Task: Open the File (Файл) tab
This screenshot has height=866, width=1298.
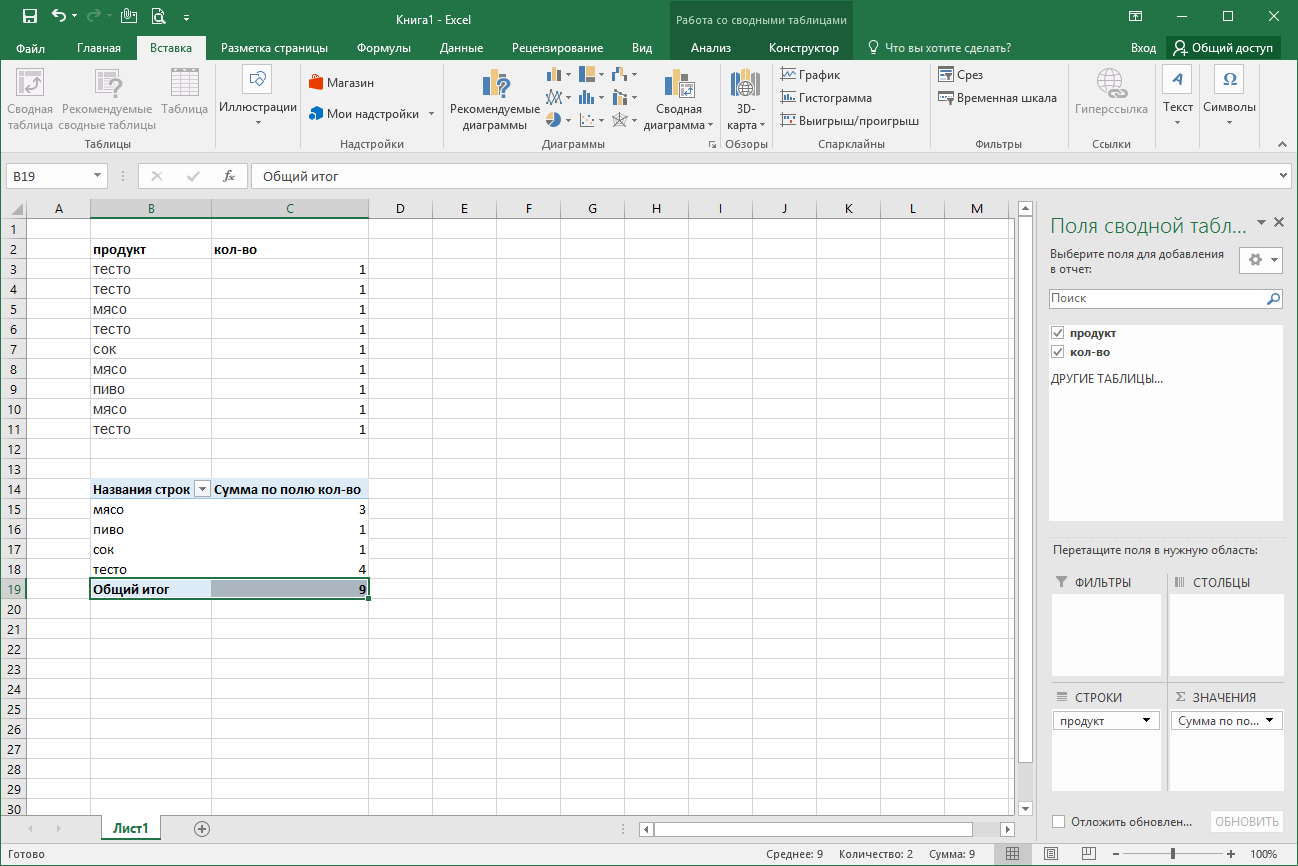Action: 30,48
